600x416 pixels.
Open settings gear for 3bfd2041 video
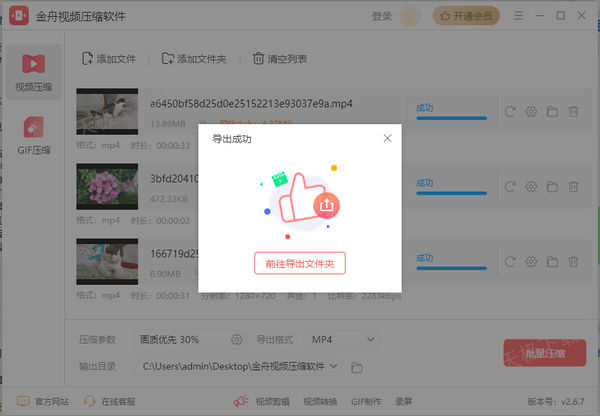click(x=531, y=187)
